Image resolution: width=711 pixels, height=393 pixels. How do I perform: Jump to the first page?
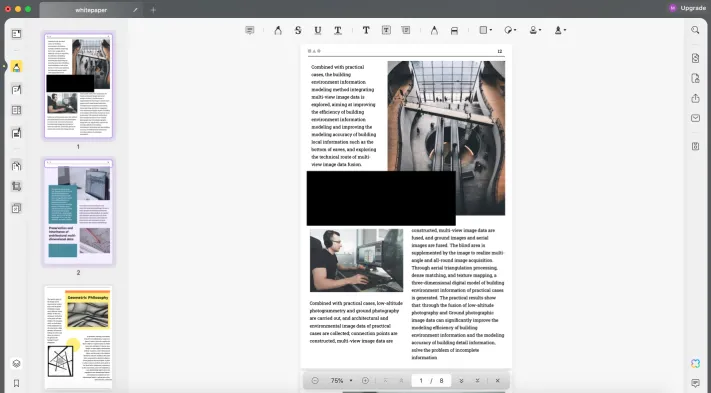point(385,381)
